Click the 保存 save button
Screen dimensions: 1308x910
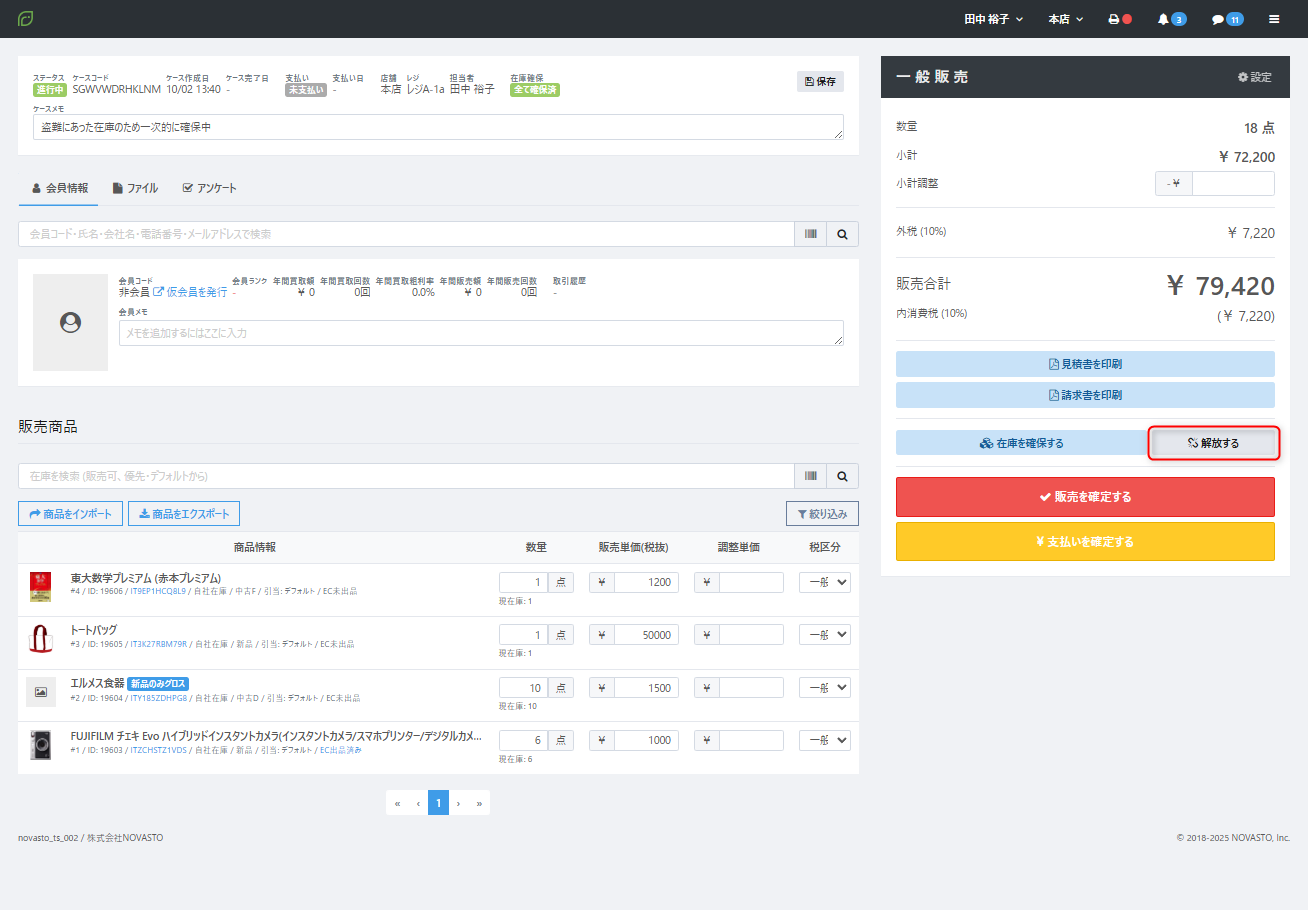click(x=820, y=82)
